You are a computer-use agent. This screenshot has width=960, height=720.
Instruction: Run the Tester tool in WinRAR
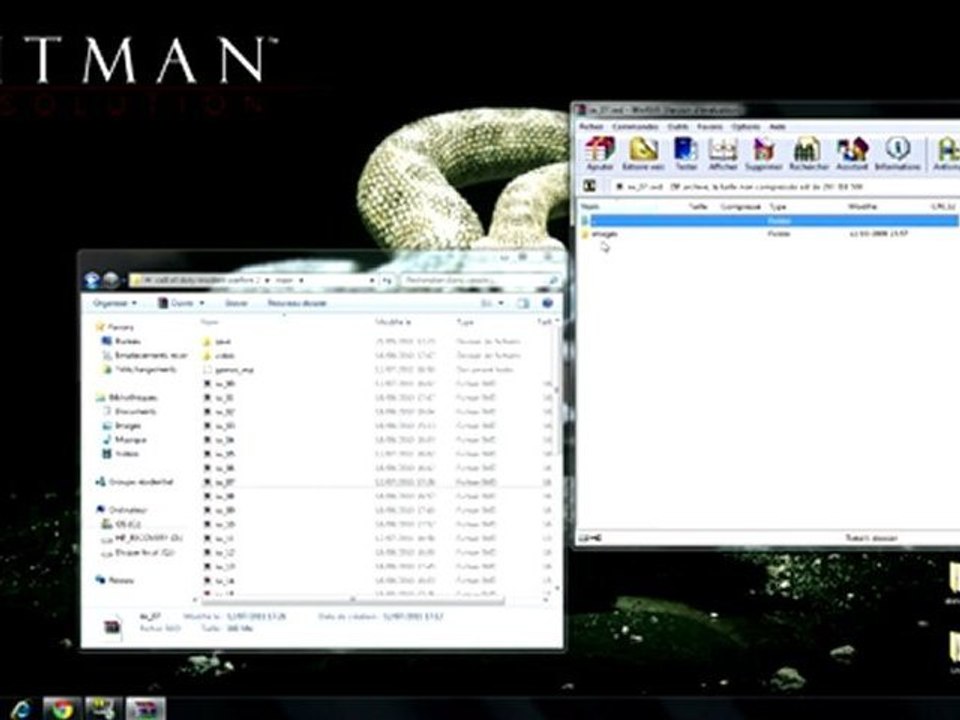click(686, 153)
